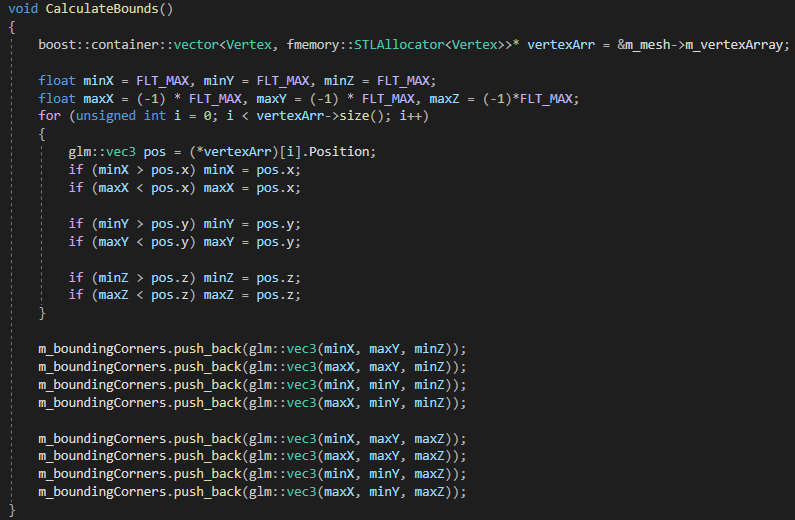Click push_back line with vec3(maxX, maxY, minZ)
The width and height of the screenshot is (795, 520).
(252, 366)
